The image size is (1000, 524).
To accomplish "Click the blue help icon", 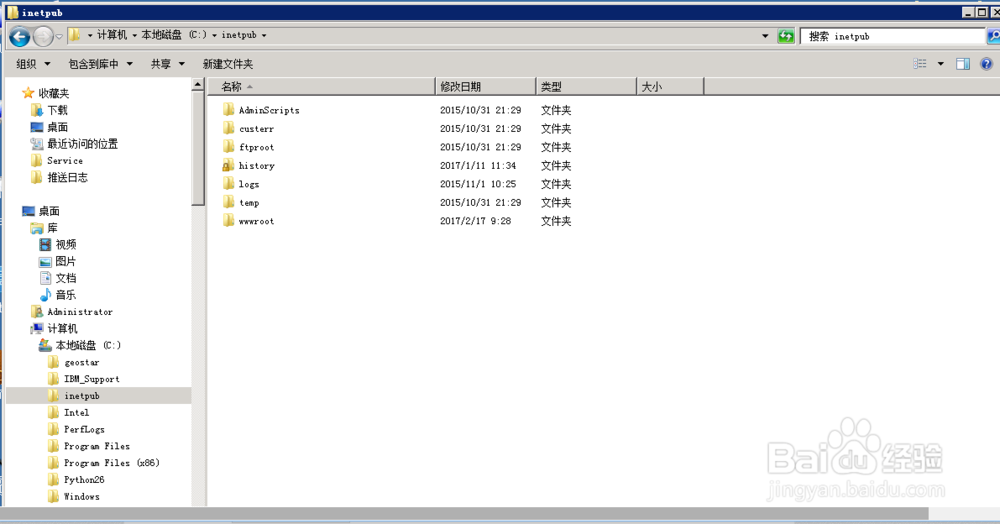I will pos(987,64).
